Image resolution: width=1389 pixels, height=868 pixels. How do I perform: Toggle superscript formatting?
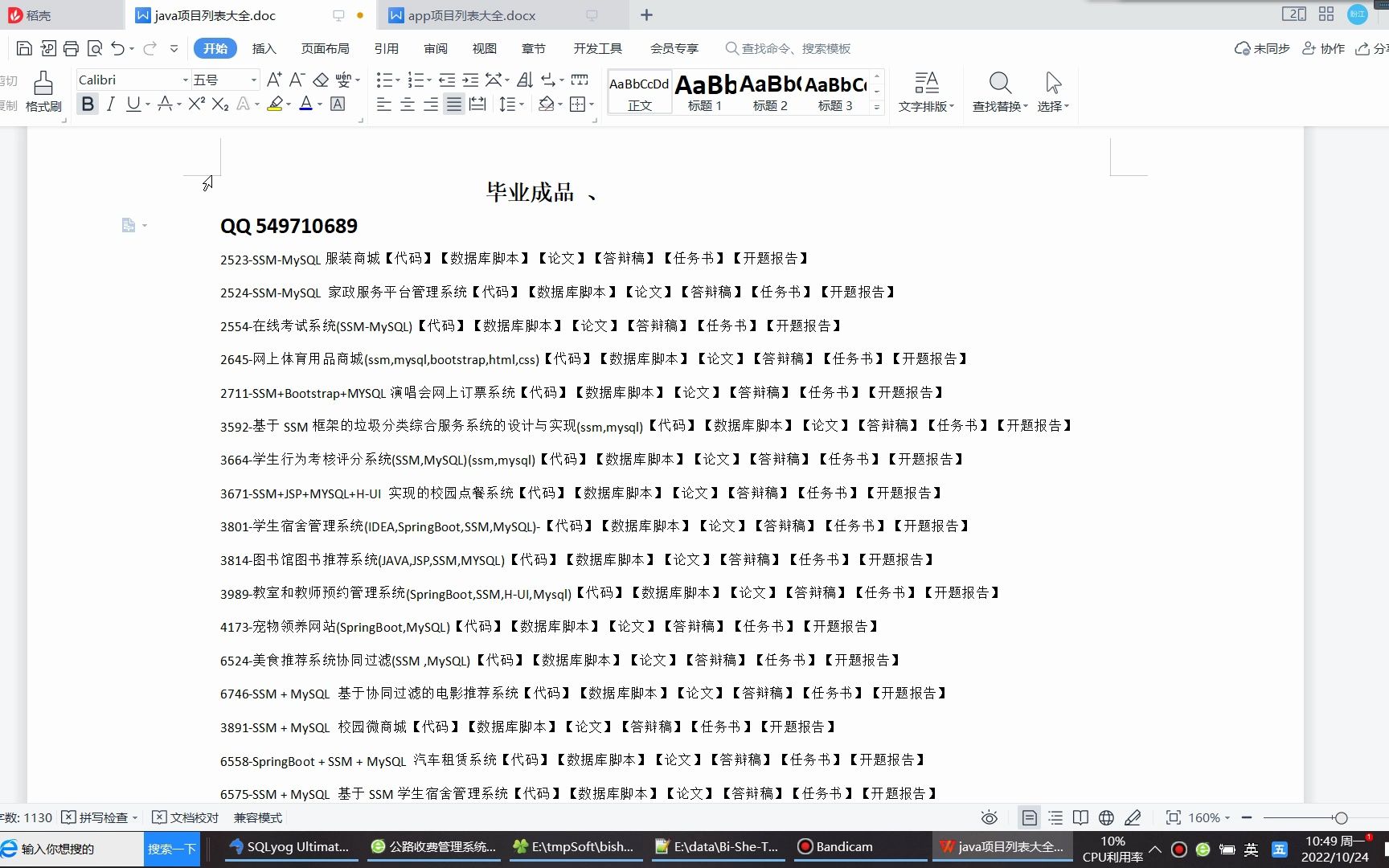195,104
